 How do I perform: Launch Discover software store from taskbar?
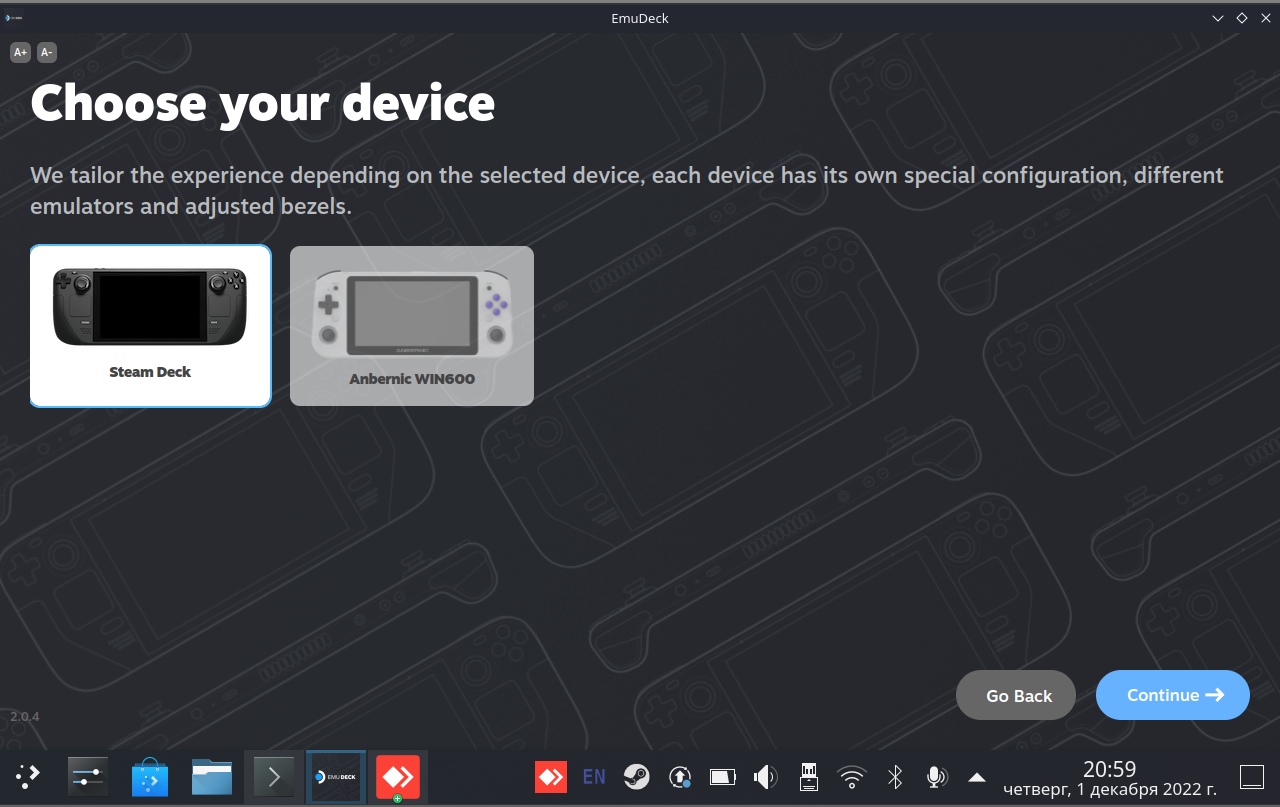click(150, 777)
